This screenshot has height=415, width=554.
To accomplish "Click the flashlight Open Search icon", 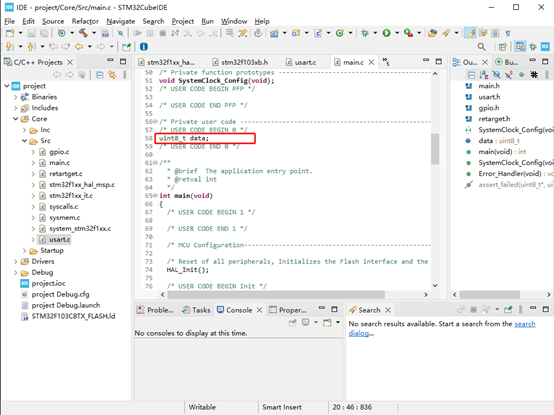I will pos(446,33).
